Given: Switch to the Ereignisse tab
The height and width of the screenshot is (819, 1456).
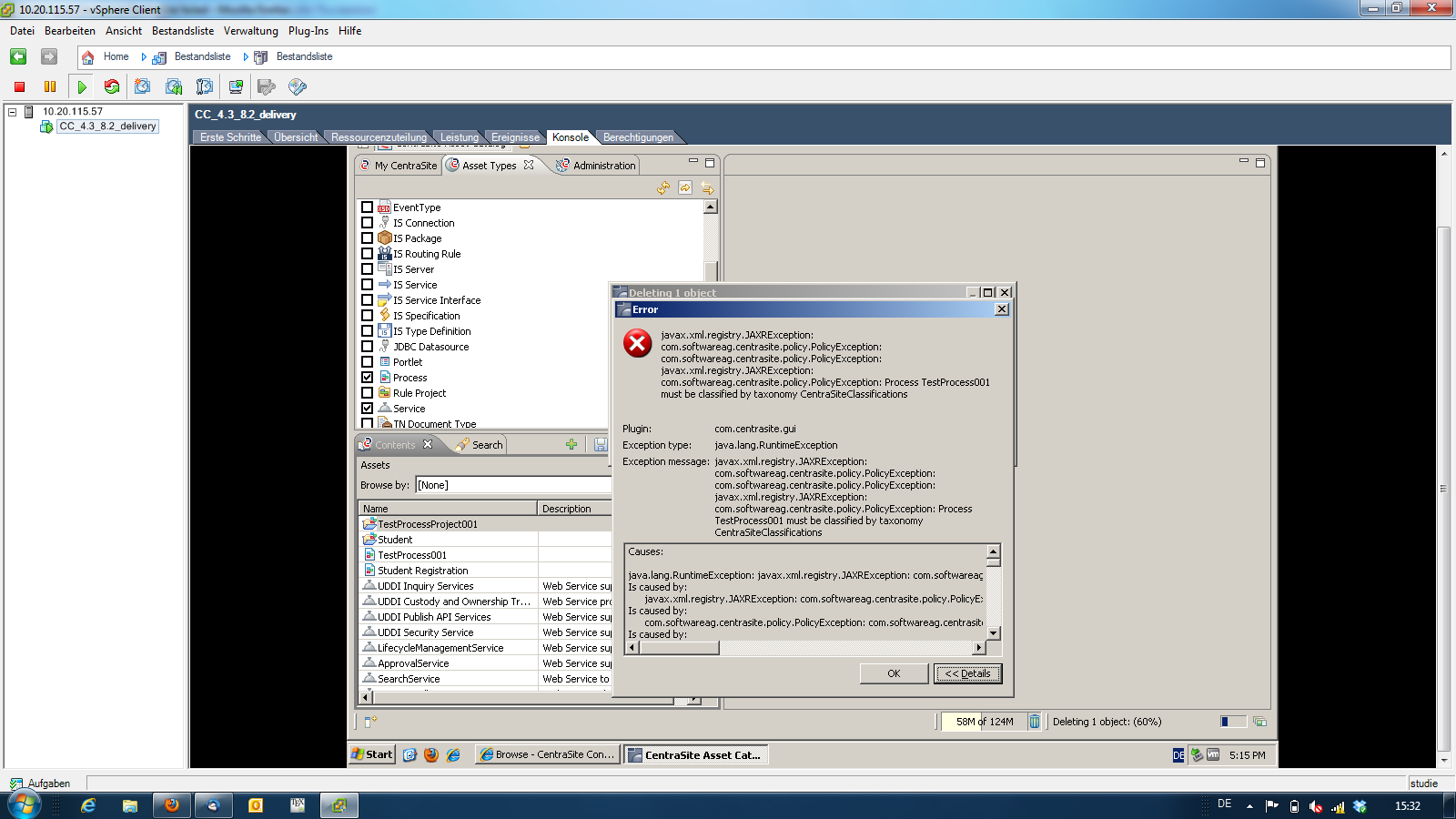Looking at the screenshot, I should click(515, 137).
